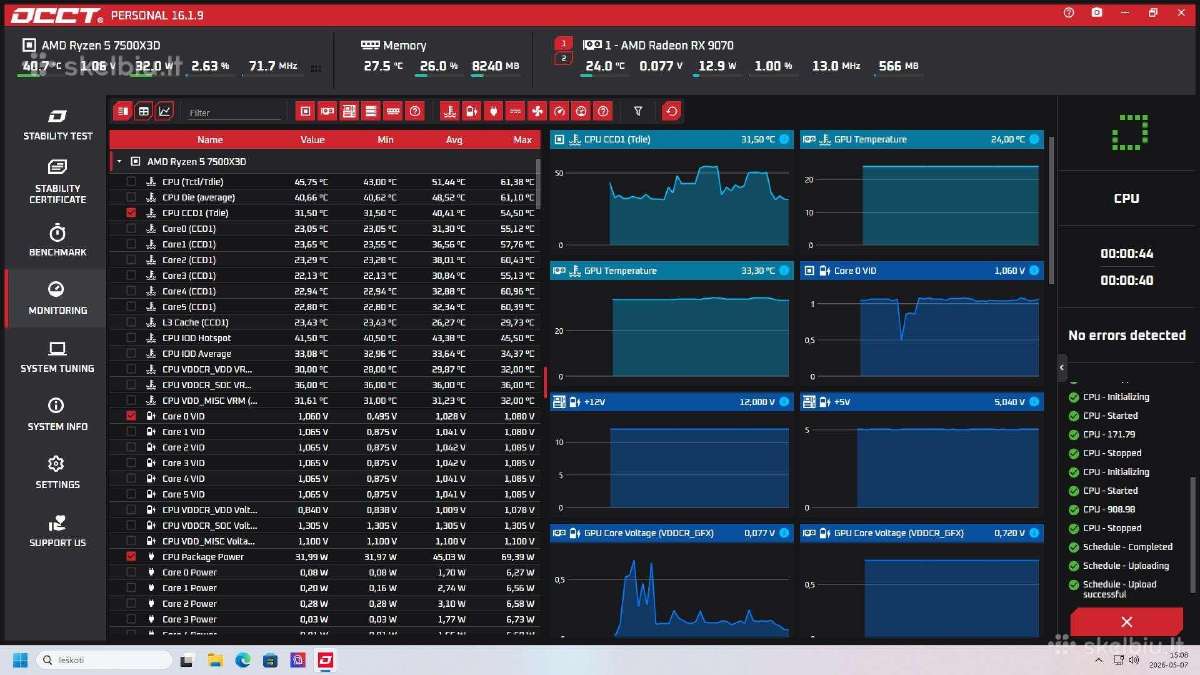Open Stability Test from the sidebar

point(58,124)
